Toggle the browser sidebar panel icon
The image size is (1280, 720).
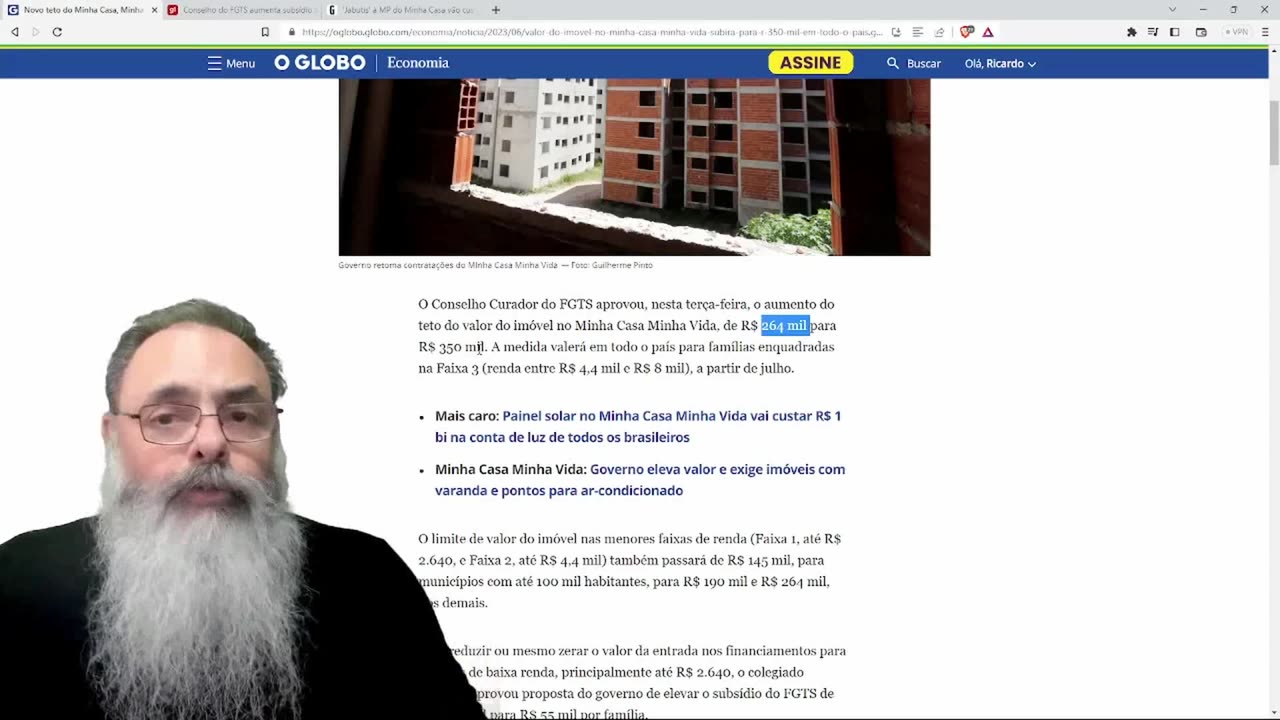(x=1175, y=32)
